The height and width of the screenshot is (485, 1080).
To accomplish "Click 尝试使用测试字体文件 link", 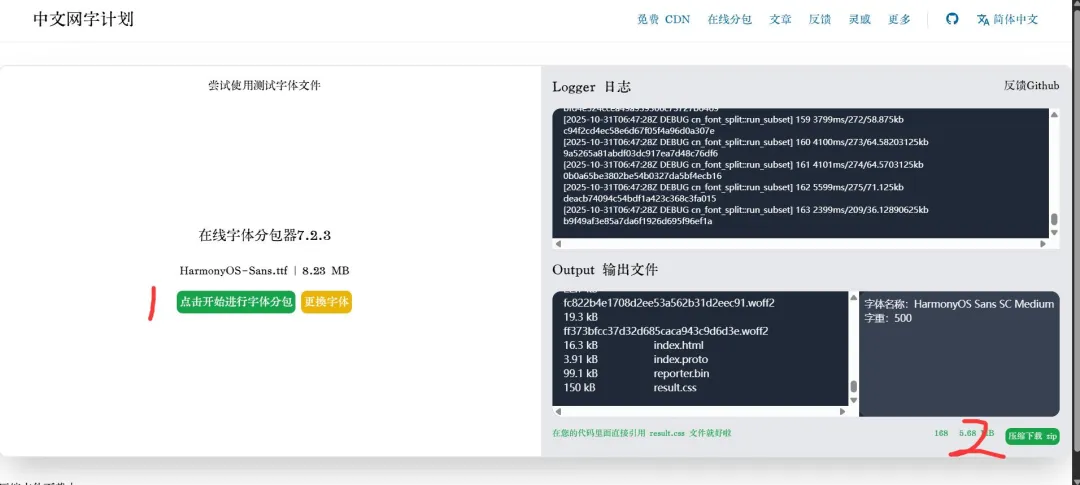I will [264, 86].
